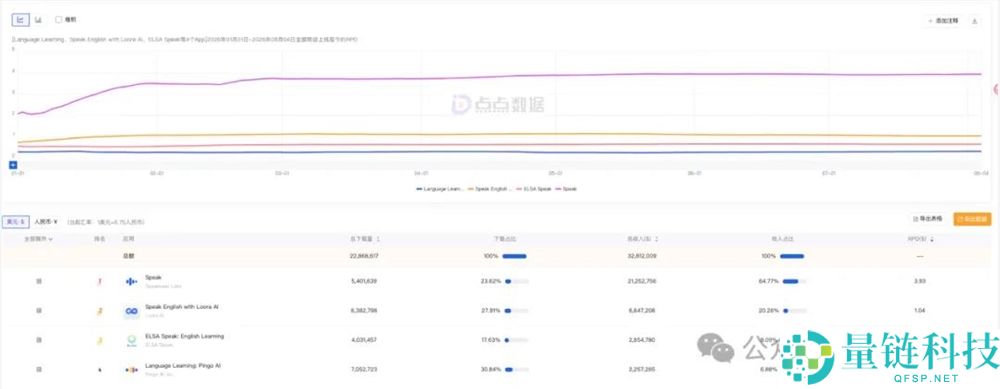The image size is (1000, 389).
Task: Click the small square icon in the Speak row
Action: (x=39, y=281)
